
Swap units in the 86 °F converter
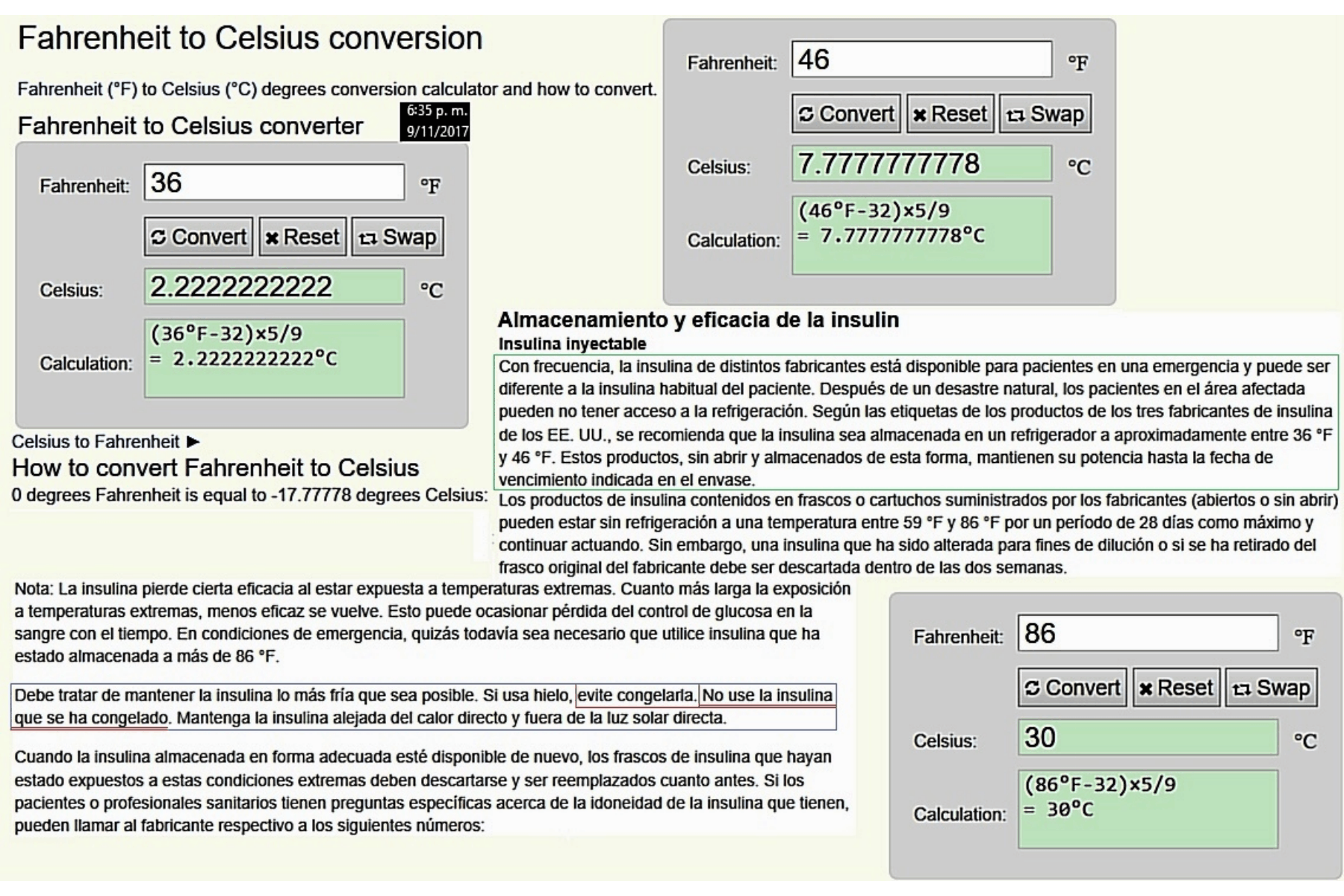click(x=1272, y=688)
